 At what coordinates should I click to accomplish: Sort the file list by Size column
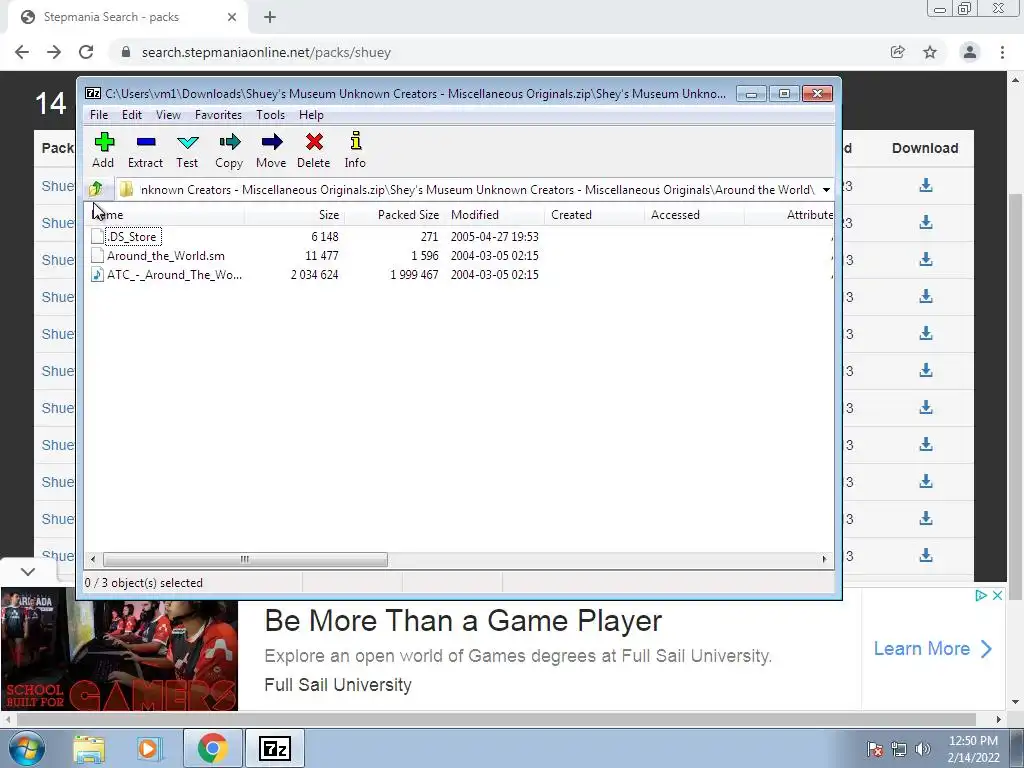point(295,215)
